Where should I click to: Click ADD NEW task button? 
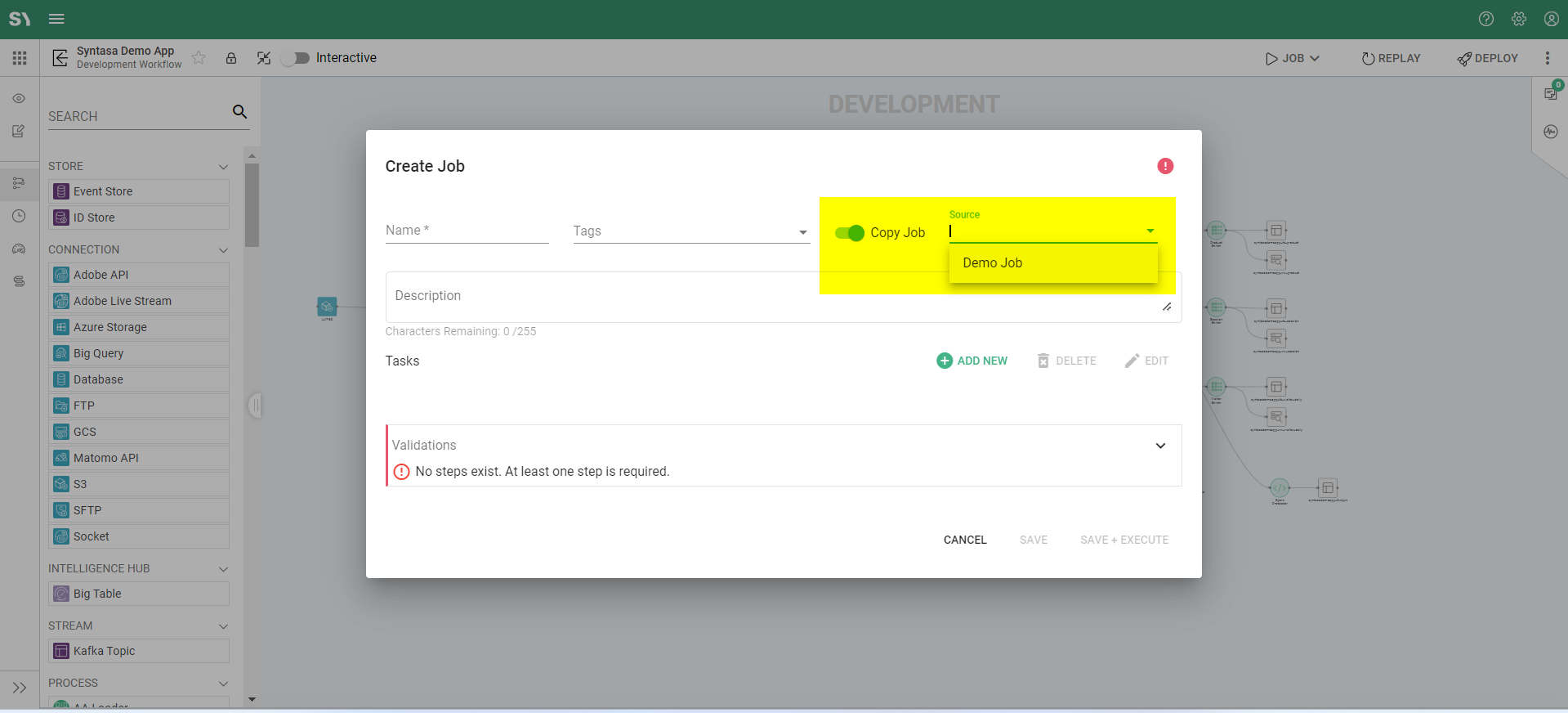click(x=972, y=361)
